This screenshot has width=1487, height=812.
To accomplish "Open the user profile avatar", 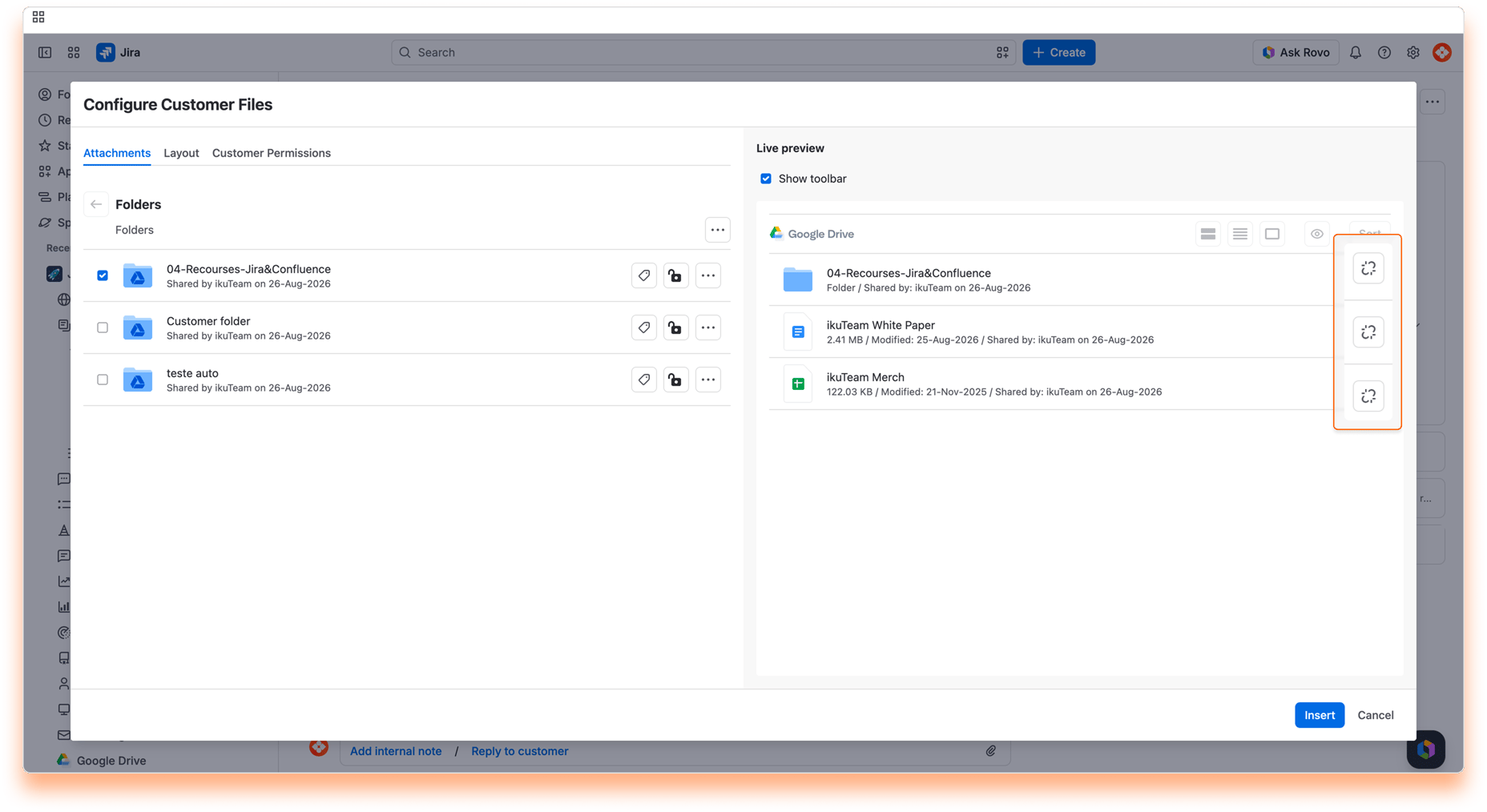I will pyautogui.click(x=1442, y=52).
